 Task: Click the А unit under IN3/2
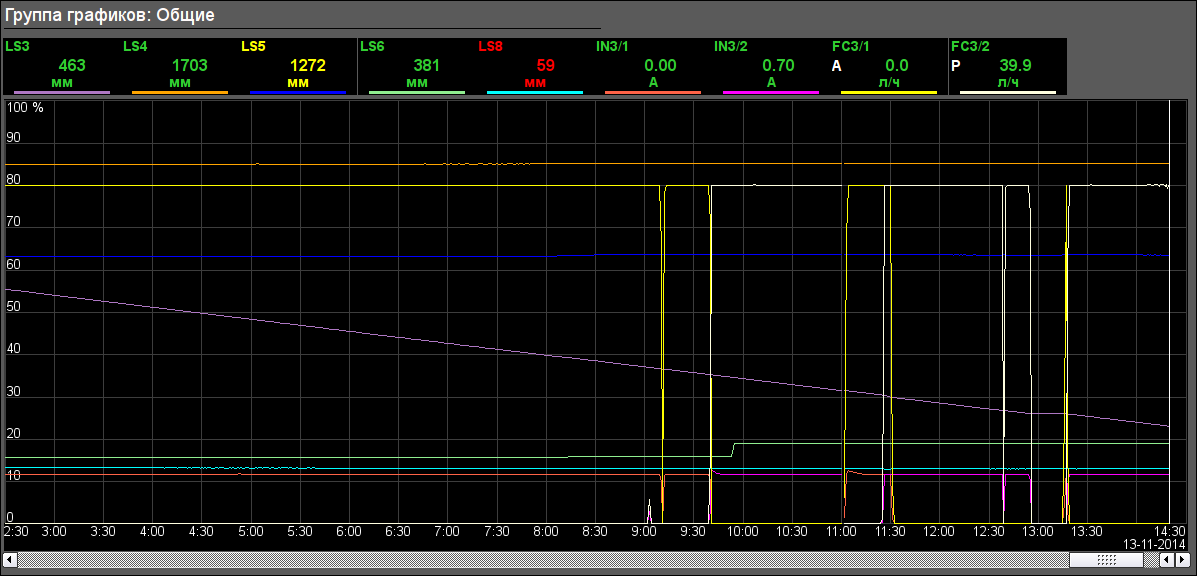click(x=771, y=82)
